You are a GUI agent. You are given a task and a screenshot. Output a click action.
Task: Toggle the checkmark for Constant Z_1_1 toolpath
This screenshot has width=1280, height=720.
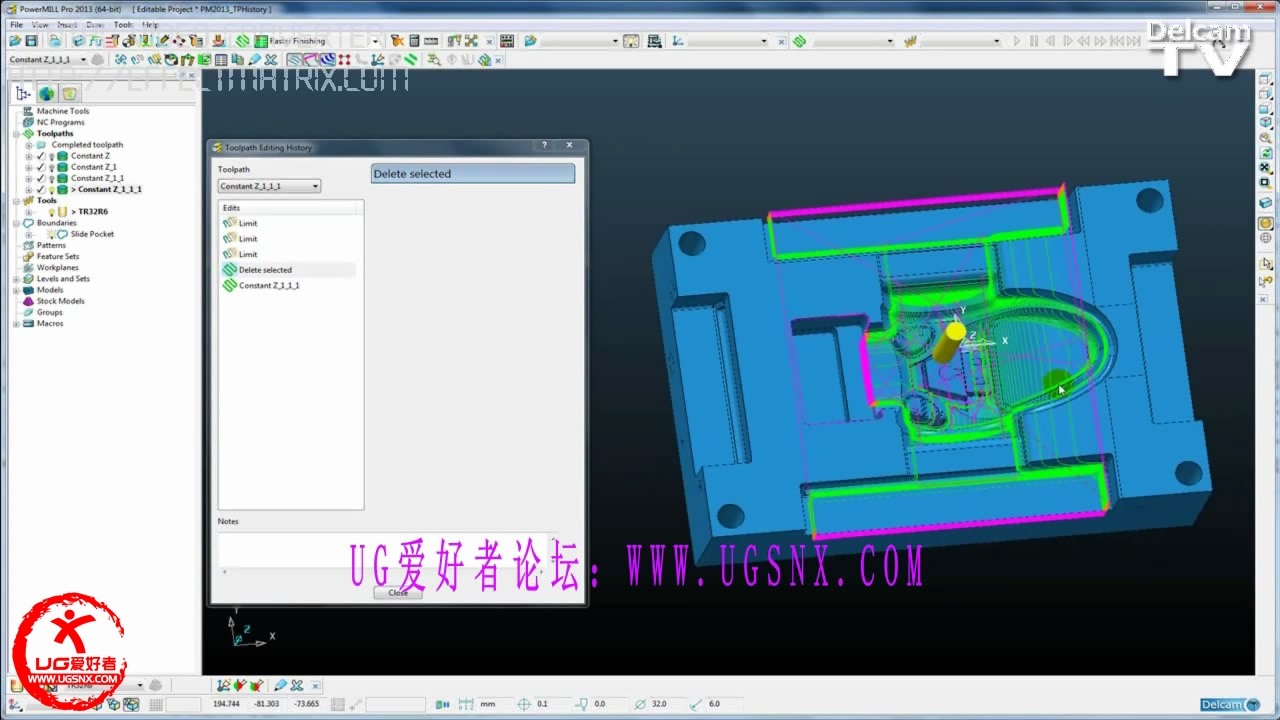[x=40, y=178]
